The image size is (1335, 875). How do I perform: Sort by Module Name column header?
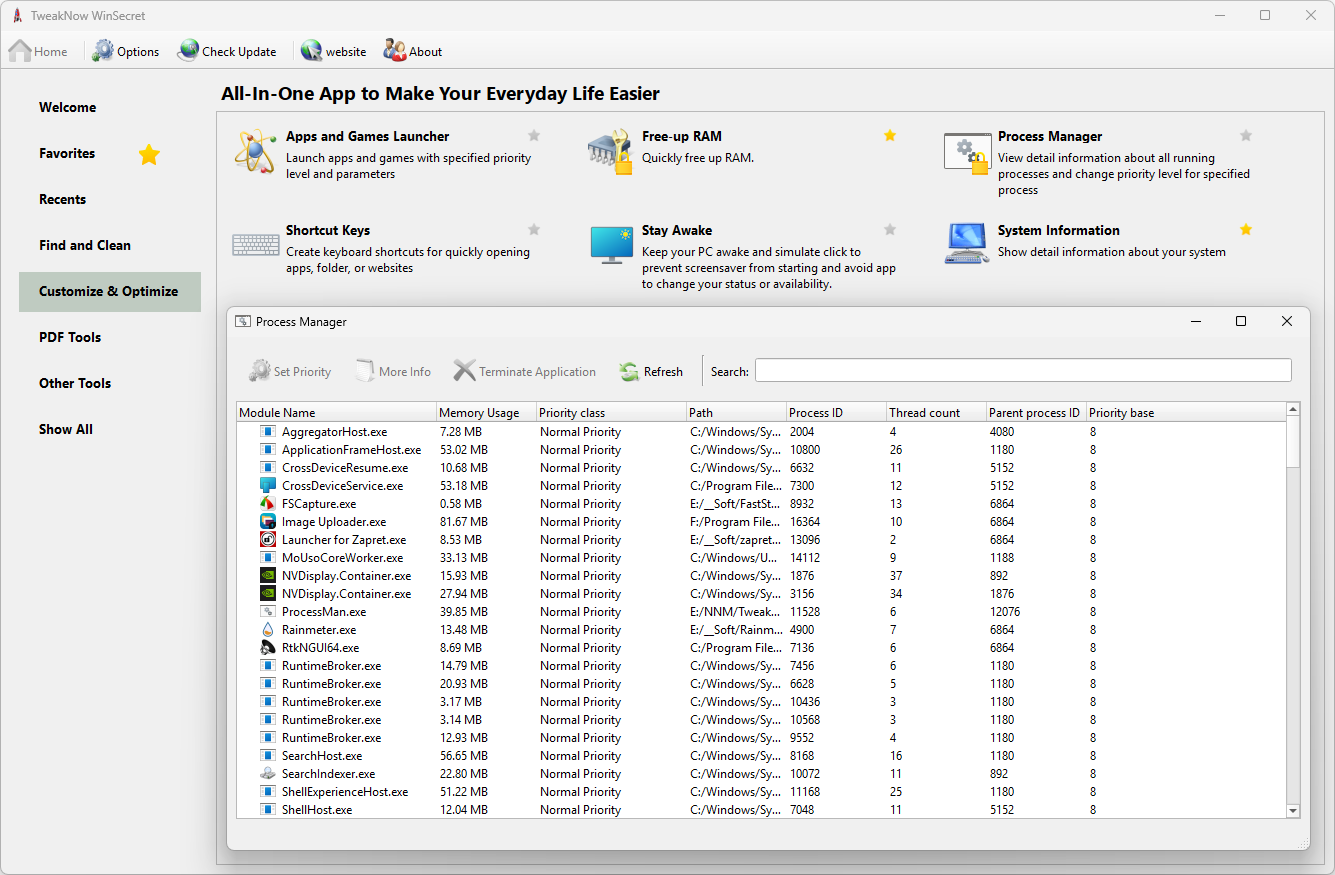pos(337,412)
